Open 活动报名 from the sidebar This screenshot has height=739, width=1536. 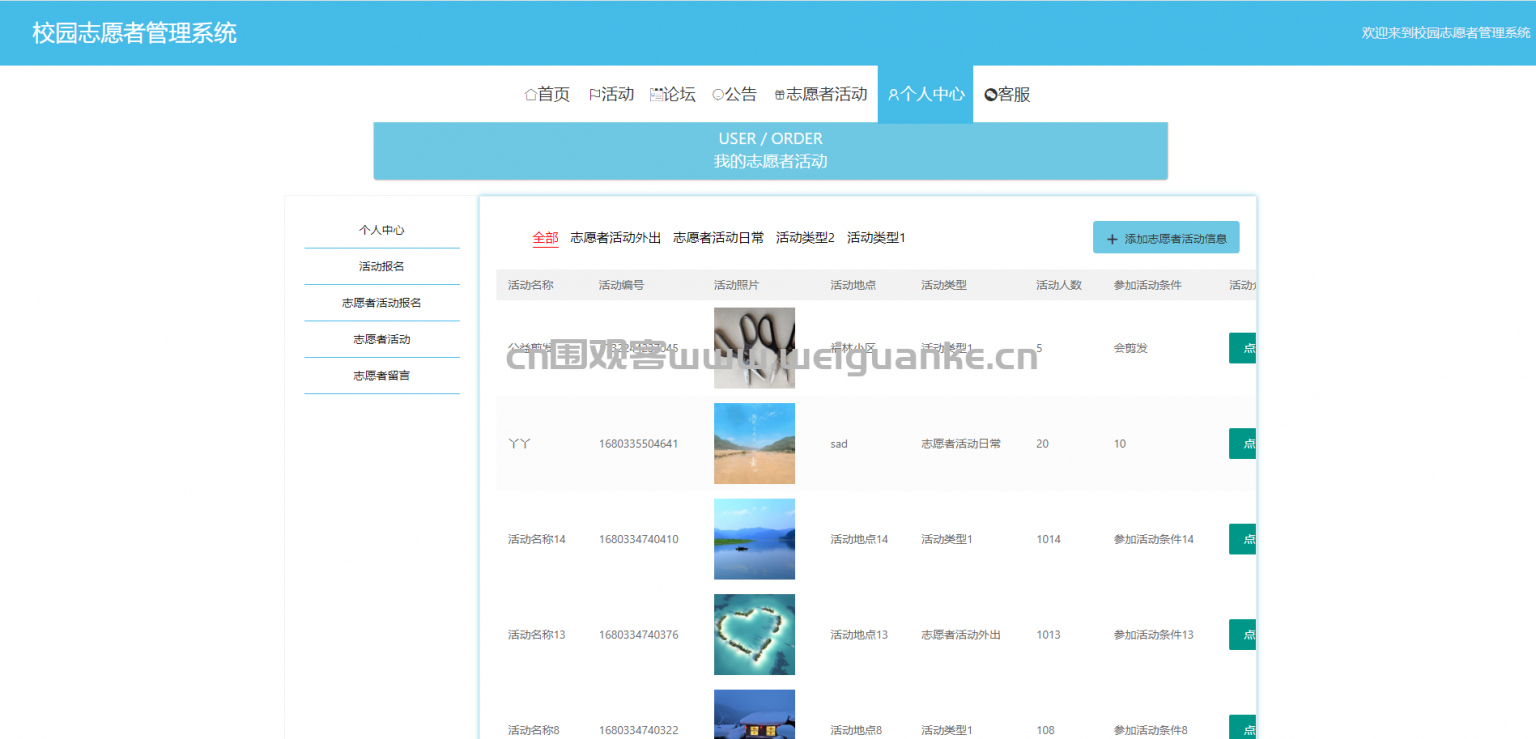tap(382, 266)
